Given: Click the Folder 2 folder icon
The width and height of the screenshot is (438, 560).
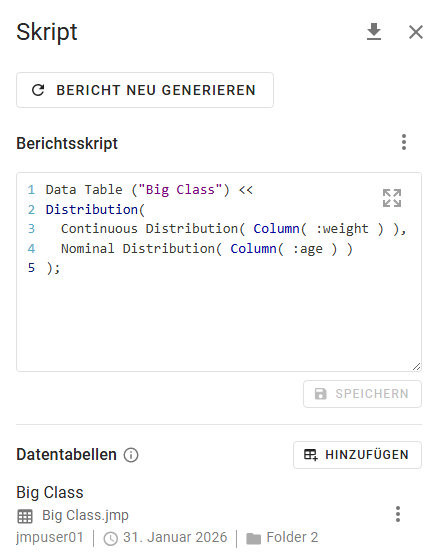Looking at the screenshot, I should [x=253, y=539].
